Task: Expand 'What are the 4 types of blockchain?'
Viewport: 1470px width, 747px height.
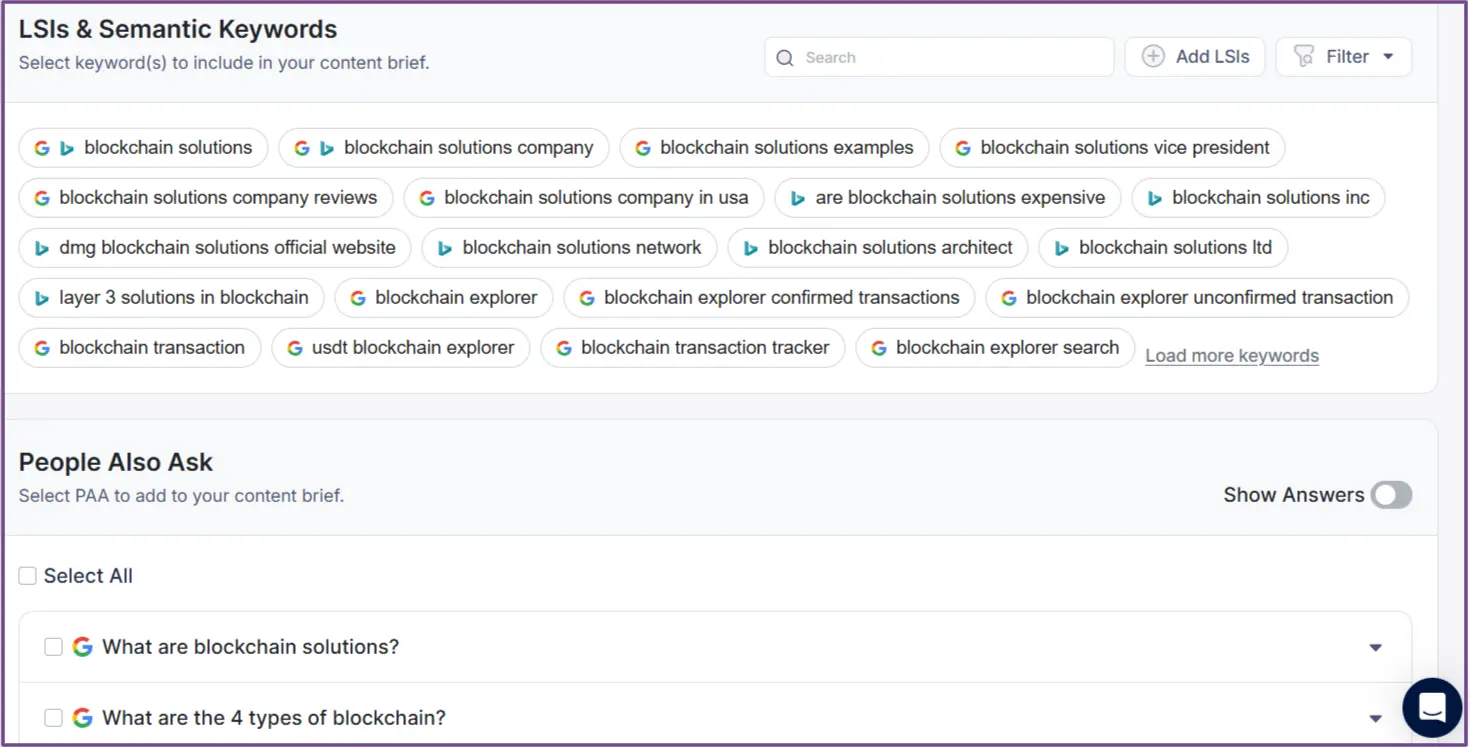Action: coord(1376,717)
